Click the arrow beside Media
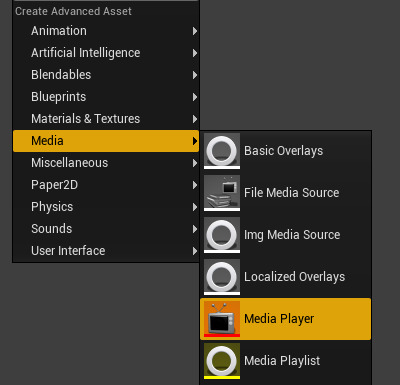Image resolution: width=400 pixels, height=385 pixels. (x=195, y=141)
